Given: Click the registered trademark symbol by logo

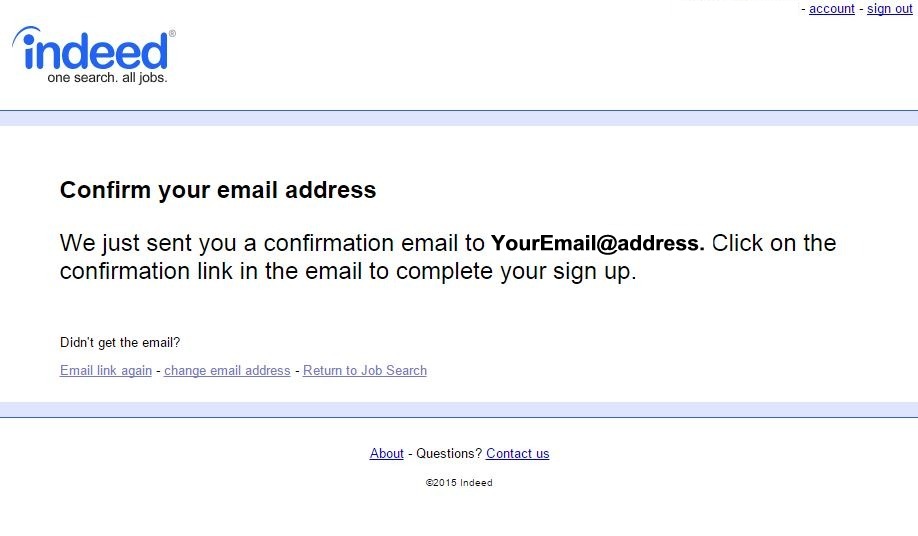Looking at the screenshot, I should (x=172, y=34).
